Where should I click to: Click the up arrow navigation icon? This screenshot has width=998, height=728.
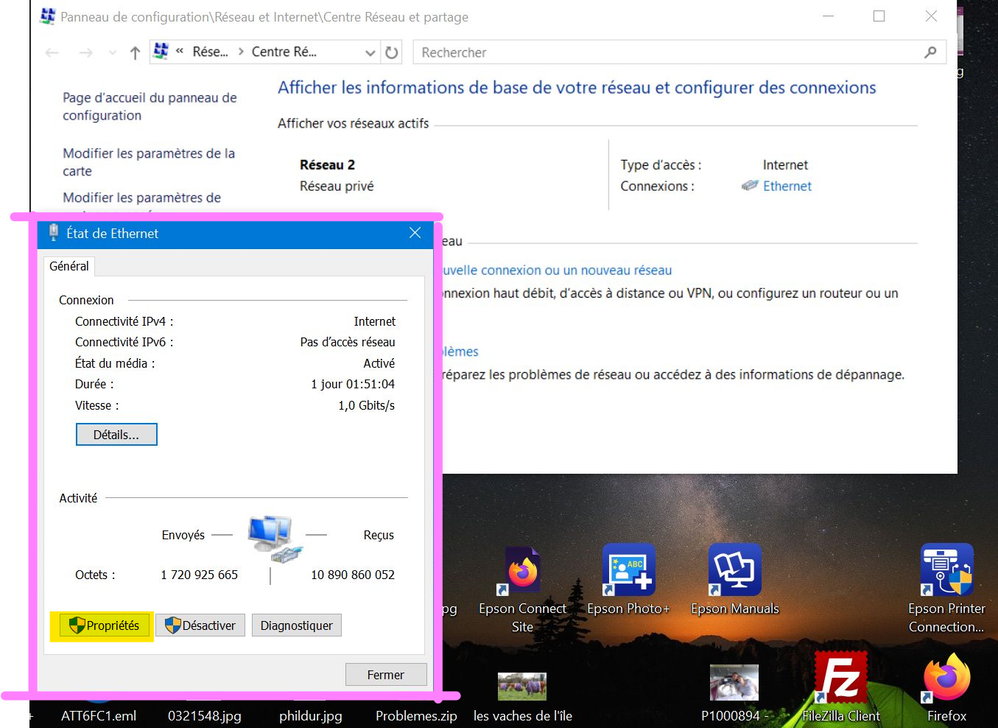[x=135, y=53]
